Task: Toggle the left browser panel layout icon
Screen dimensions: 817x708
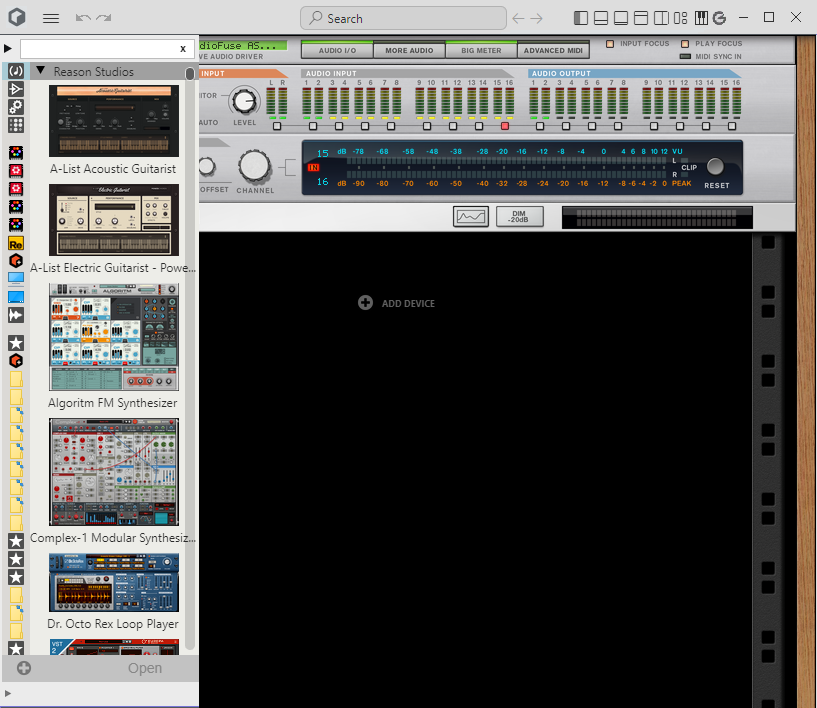Action: 581,18
